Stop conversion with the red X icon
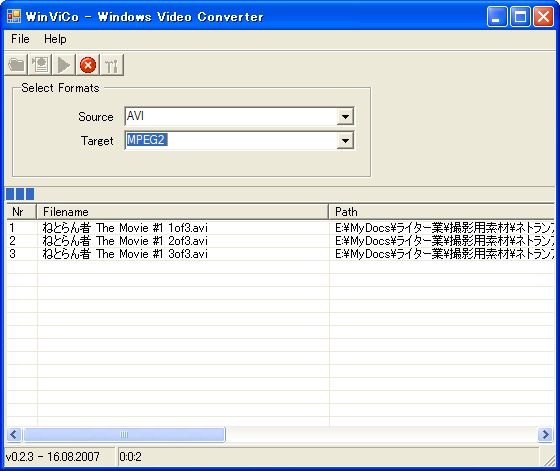 coord(88,65)
